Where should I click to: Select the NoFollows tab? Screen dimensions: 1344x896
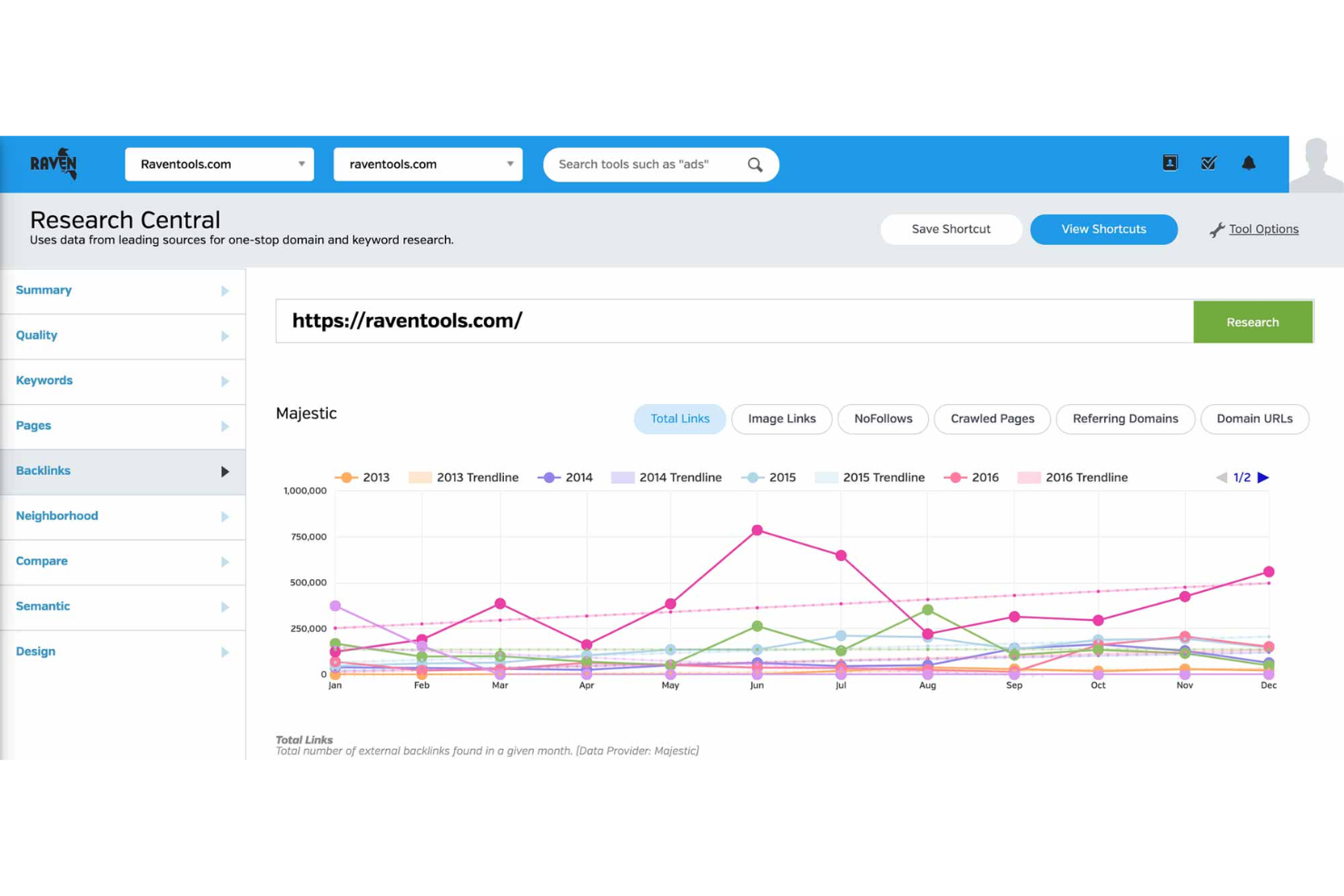882,418
